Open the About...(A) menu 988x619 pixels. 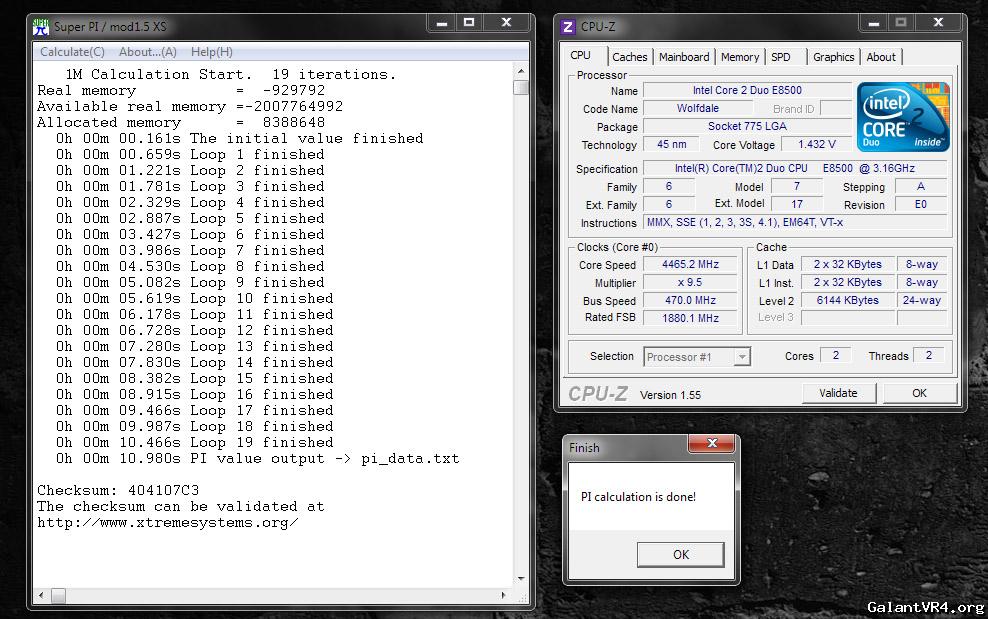[x=148, y=52]
